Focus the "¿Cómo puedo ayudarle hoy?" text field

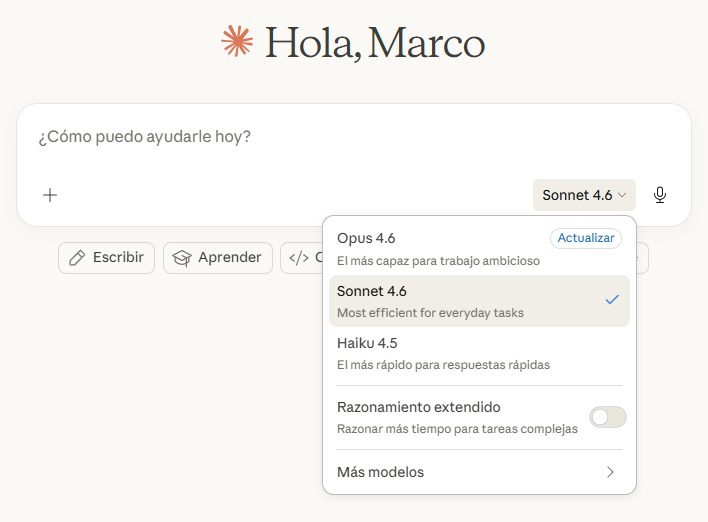pyautogui.click(x=300, y=136)
